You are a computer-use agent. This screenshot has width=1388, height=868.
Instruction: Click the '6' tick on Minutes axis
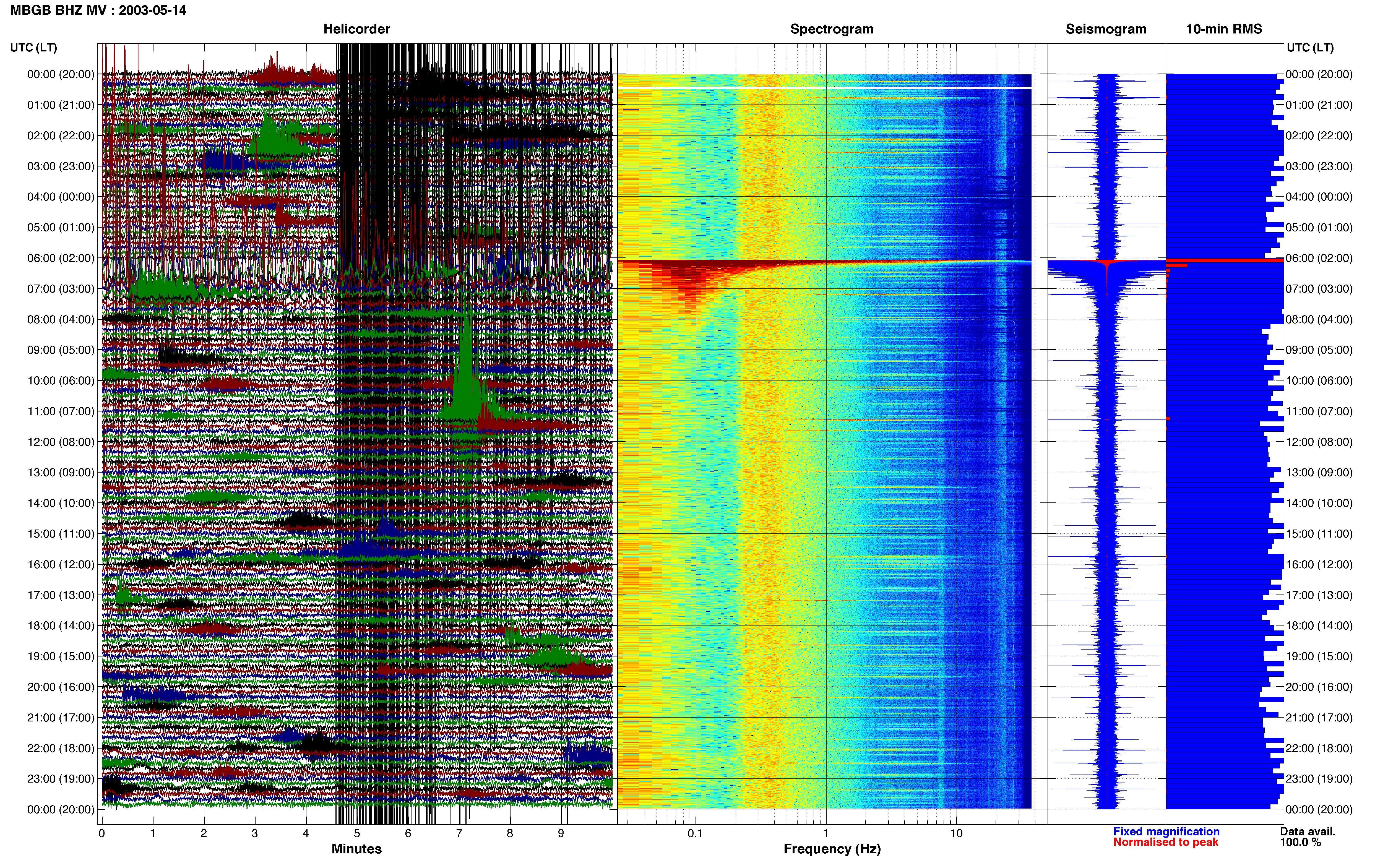click(x=408, y=833)
